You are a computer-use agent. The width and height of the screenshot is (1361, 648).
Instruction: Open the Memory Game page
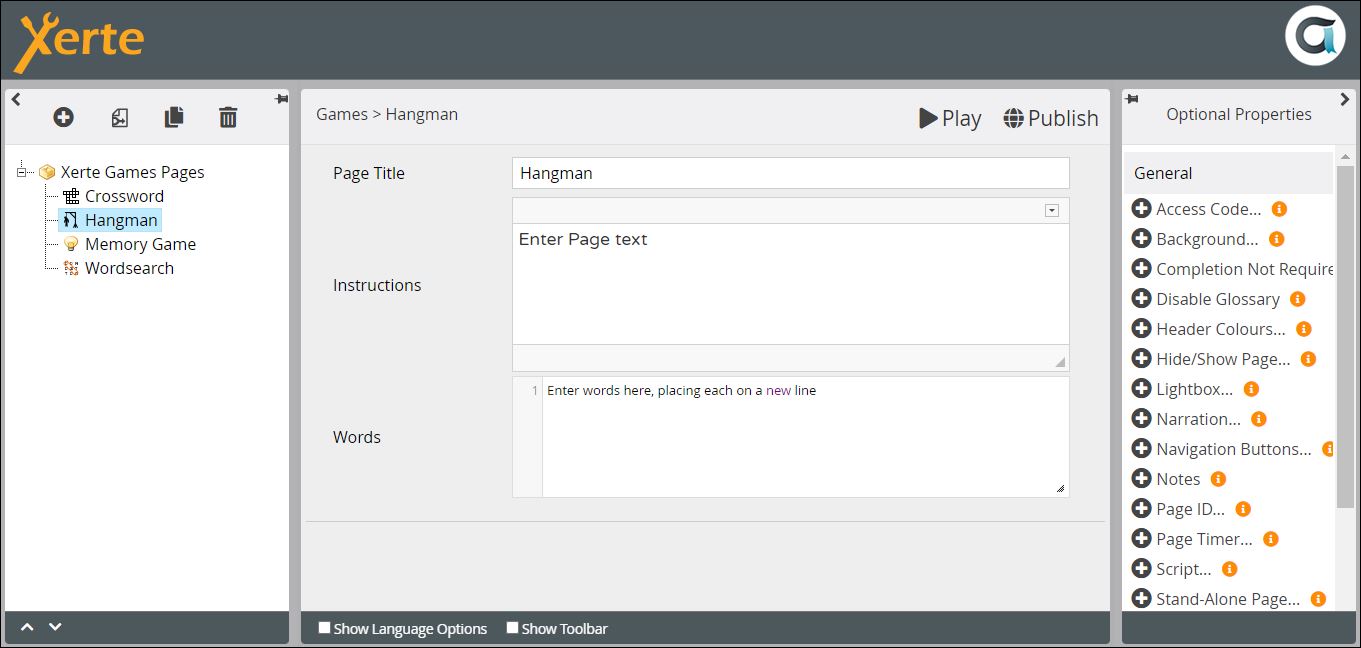tap(140, 244)
